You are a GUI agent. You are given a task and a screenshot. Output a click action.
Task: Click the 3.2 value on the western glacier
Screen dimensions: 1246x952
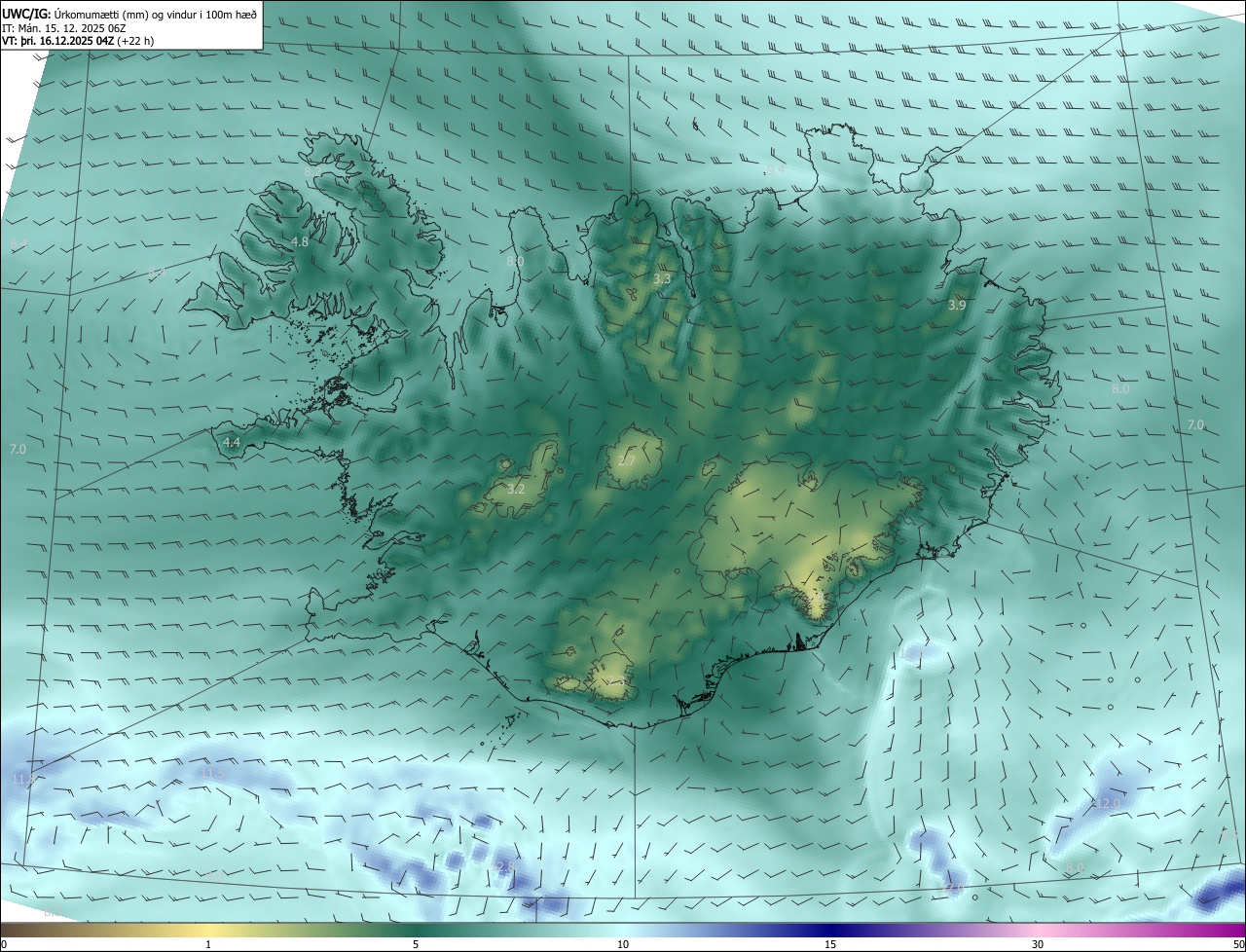tap(516, 489)
